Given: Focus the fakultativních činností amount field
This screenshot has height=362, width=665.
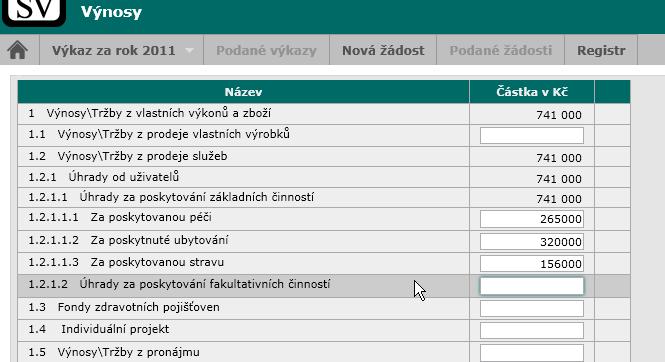Looking at the screenshot, I should tap(532, 286).
